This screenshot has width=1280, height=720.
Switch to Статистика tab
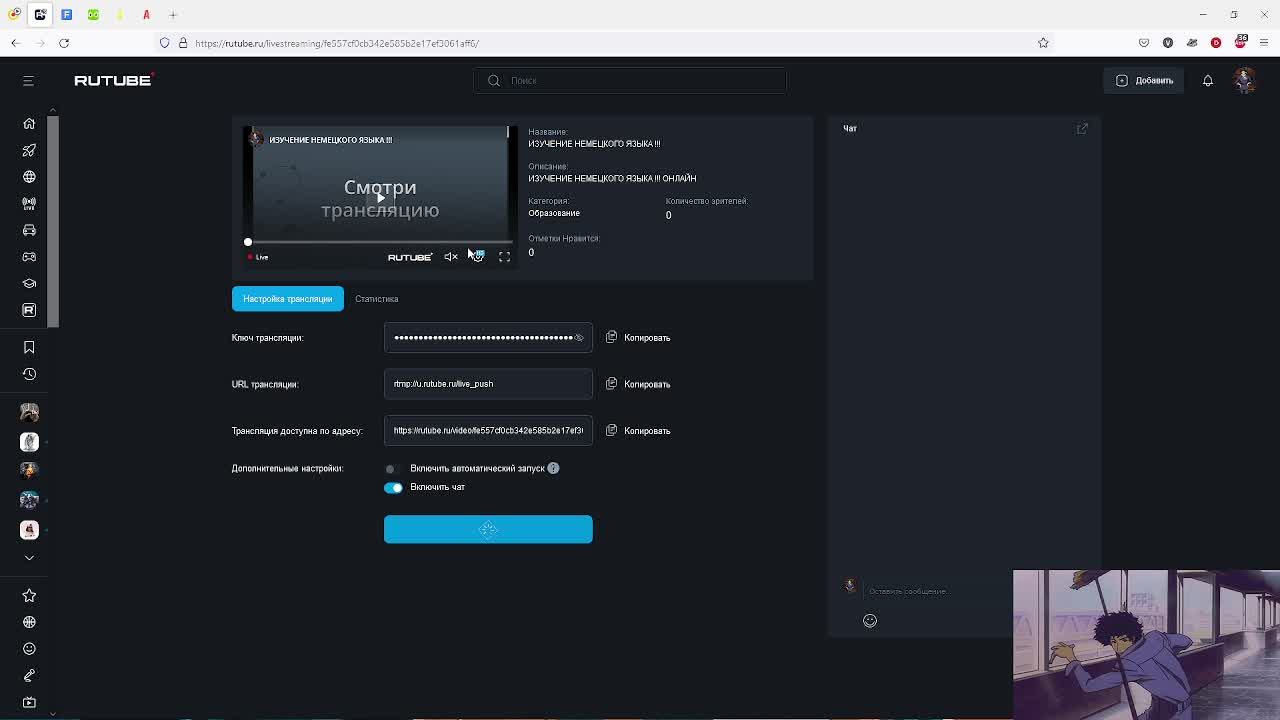click(x=376, y=299)
